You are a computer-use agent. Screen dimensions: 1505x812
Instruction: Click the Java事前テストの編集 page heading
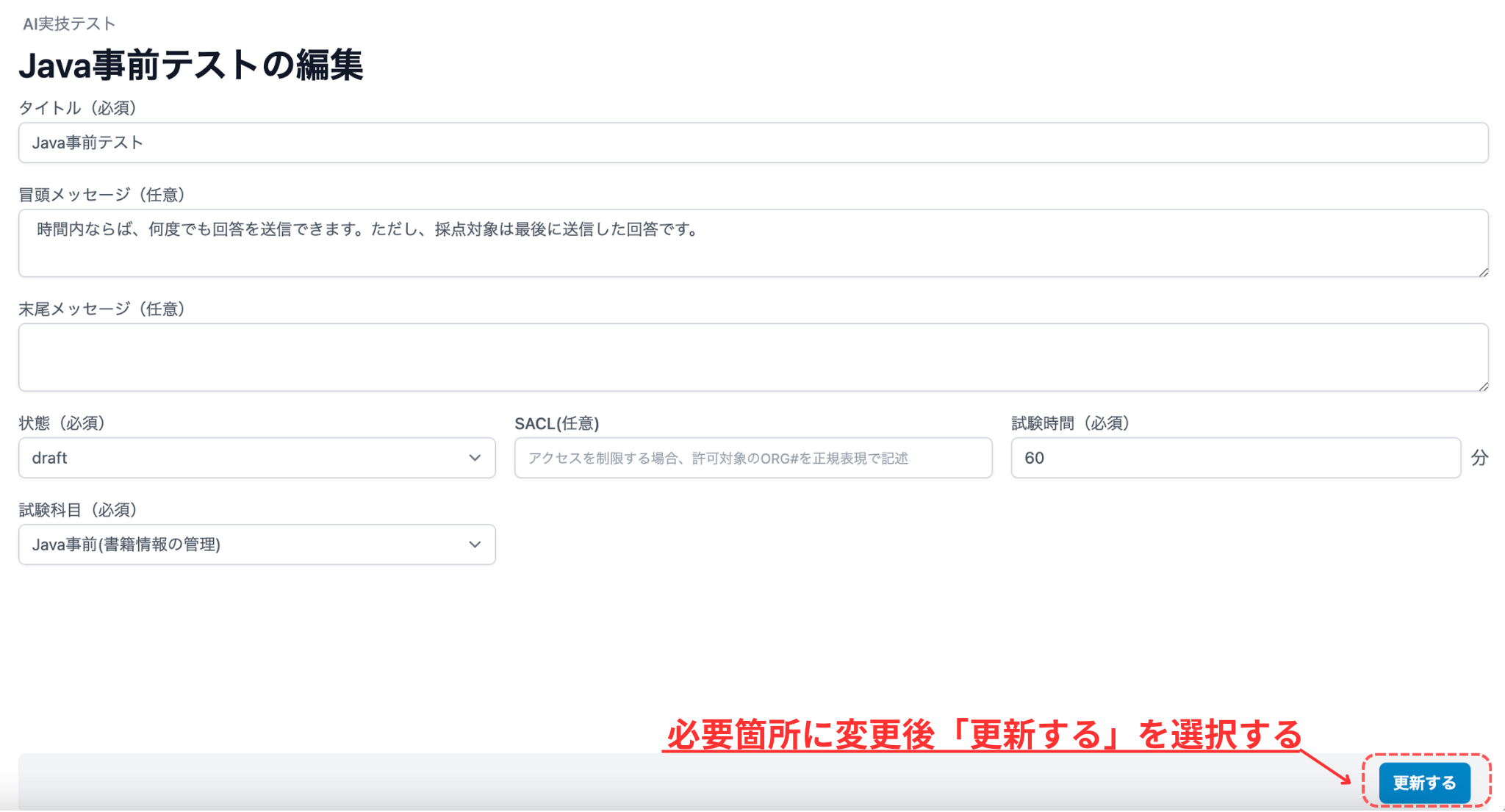pos(191,65)
